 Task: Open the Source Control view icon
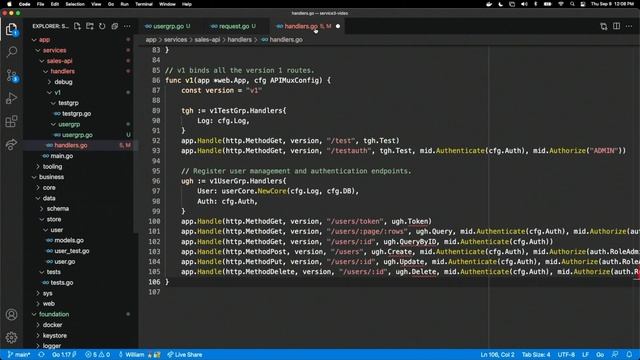(x=11, y=76)
